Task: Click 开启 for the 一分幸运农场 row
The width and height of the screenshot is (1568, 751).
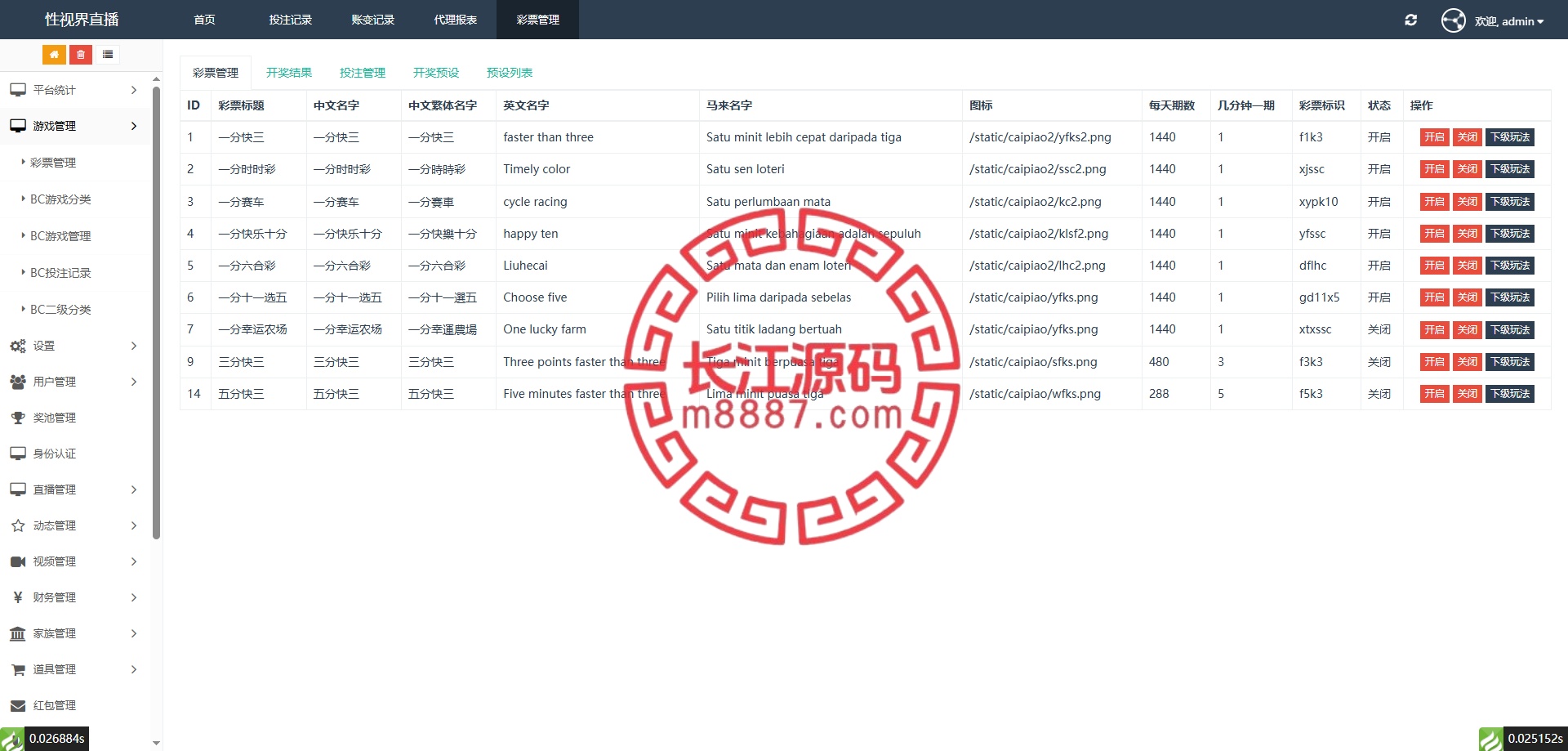Action: [x=1435, y=330]
